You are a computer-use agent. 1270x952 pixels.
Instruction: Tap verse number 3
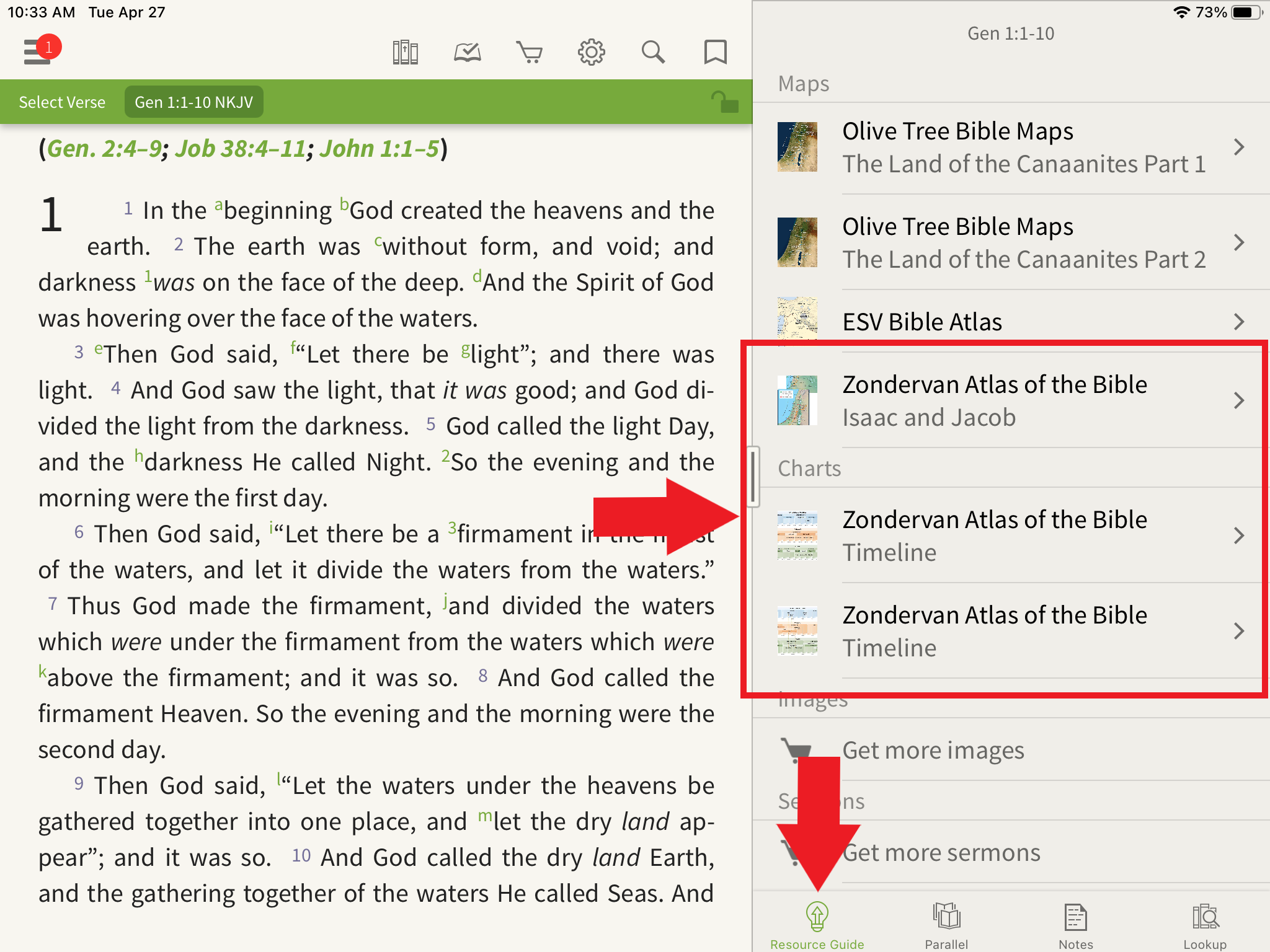coord(79,352)
